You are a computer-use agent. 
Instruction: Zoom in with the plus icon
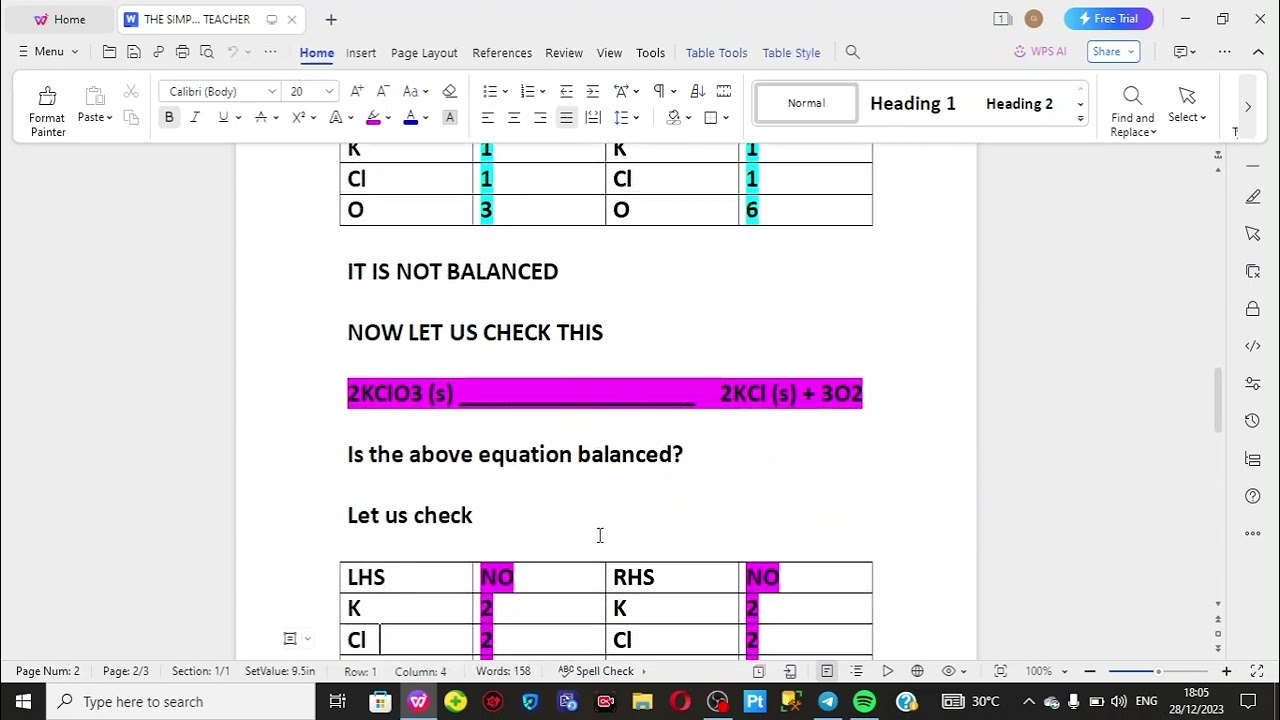(x=1226, y=671)
